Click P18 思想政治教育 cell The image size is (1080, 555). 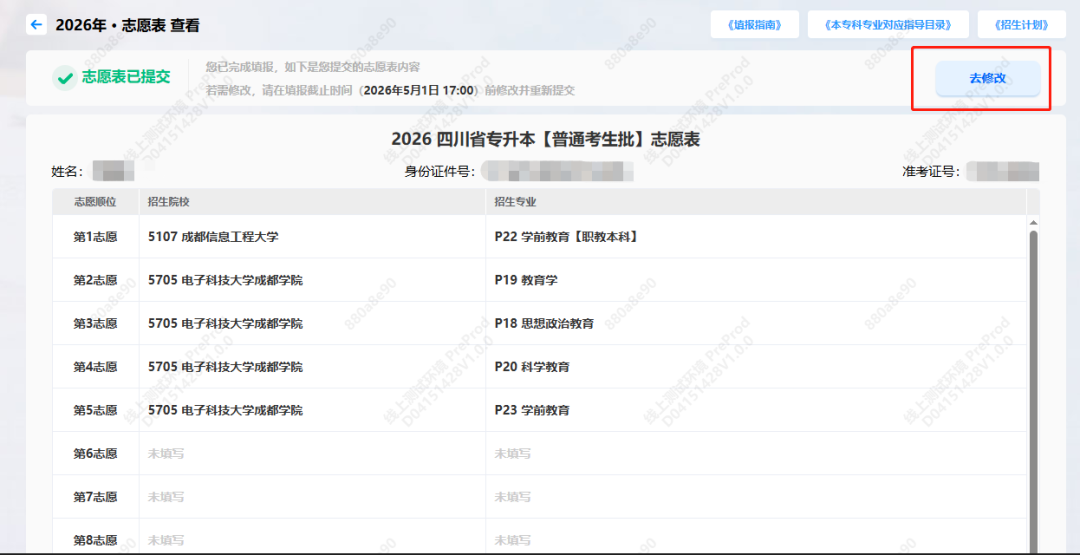pyautogui.click(x=756, y=324)
